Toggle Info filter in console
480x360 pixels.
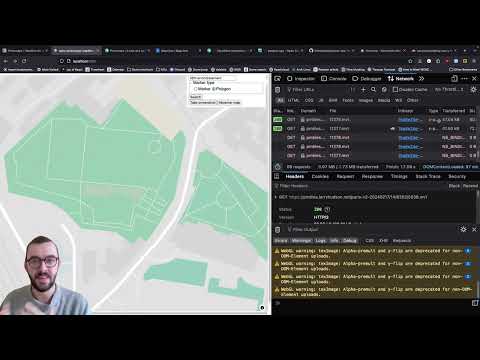point(334,241)
